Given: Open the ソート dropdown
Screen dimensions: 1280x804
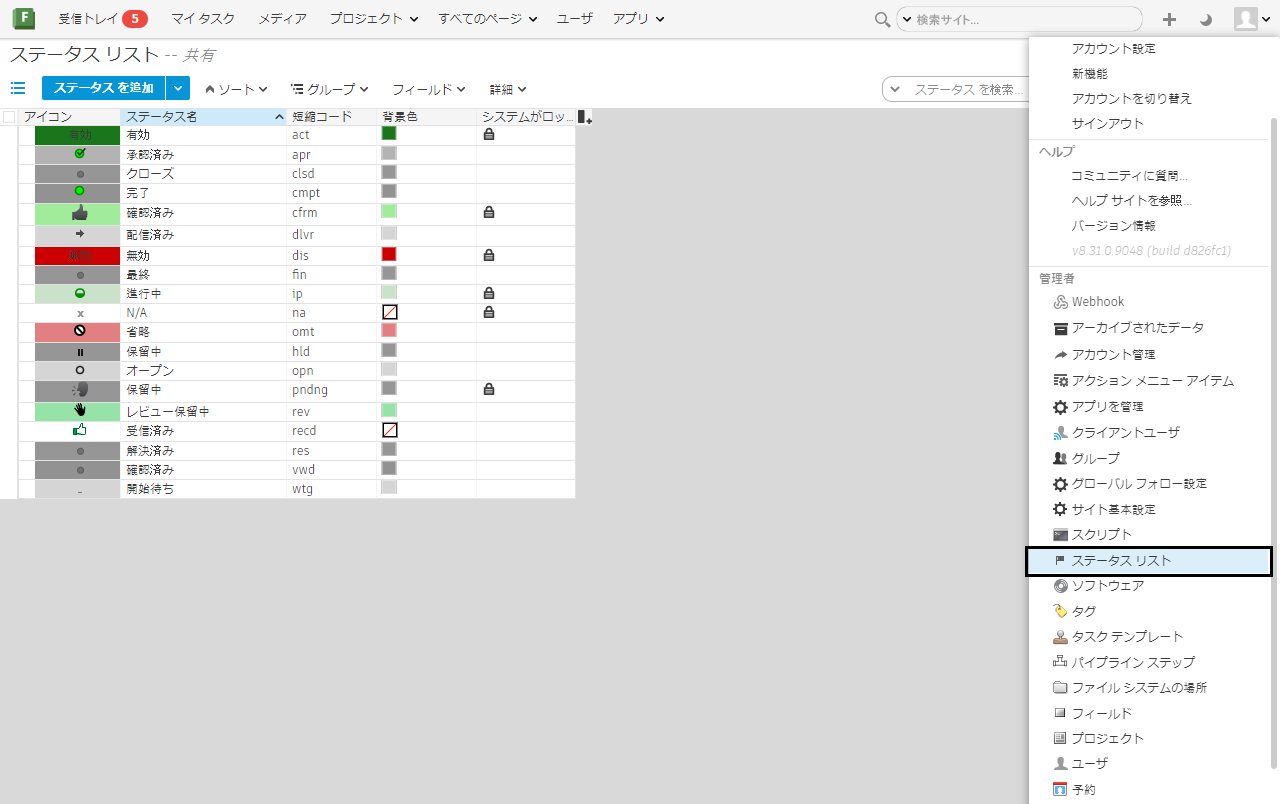Looking at the screenshot, I should point(236,89).
